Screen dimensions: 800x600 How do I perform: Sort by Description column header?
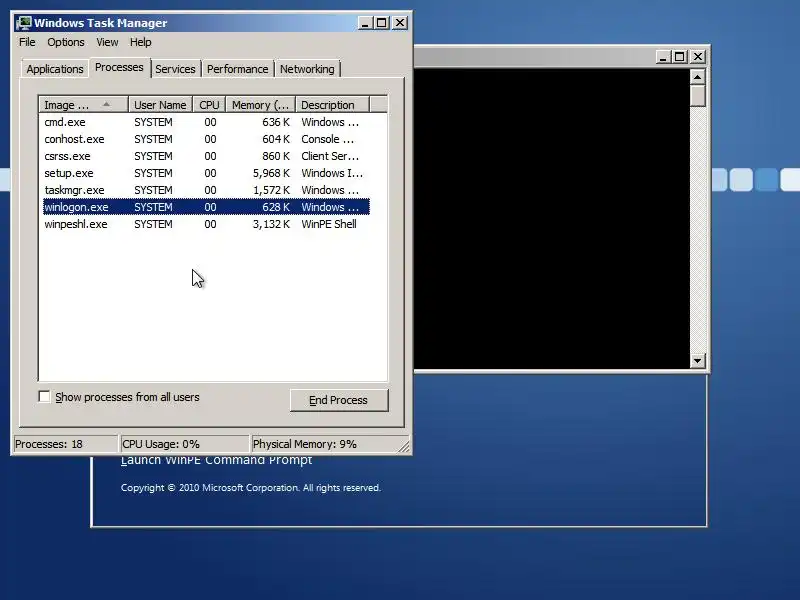(x=332, y=105)
